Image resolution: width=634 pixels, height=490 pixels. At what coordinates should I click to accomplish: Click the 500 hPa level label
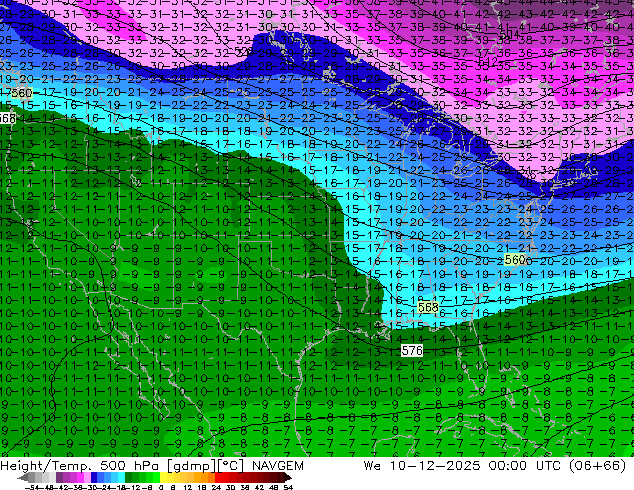coord(129,466)
